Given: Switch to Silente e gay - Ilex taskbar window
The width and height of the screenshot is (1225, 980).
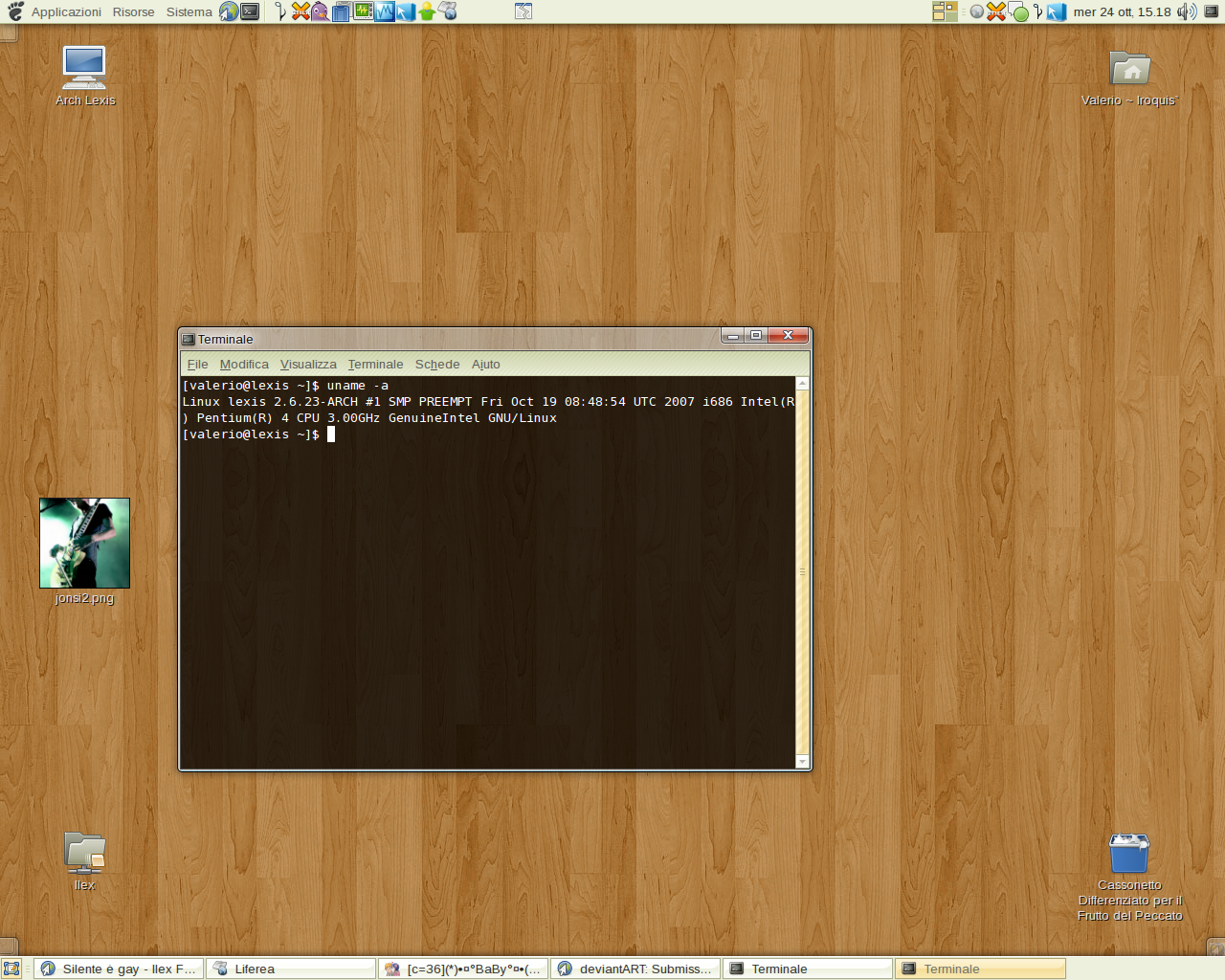Looking at the screenshot, I should pos(119,969).
